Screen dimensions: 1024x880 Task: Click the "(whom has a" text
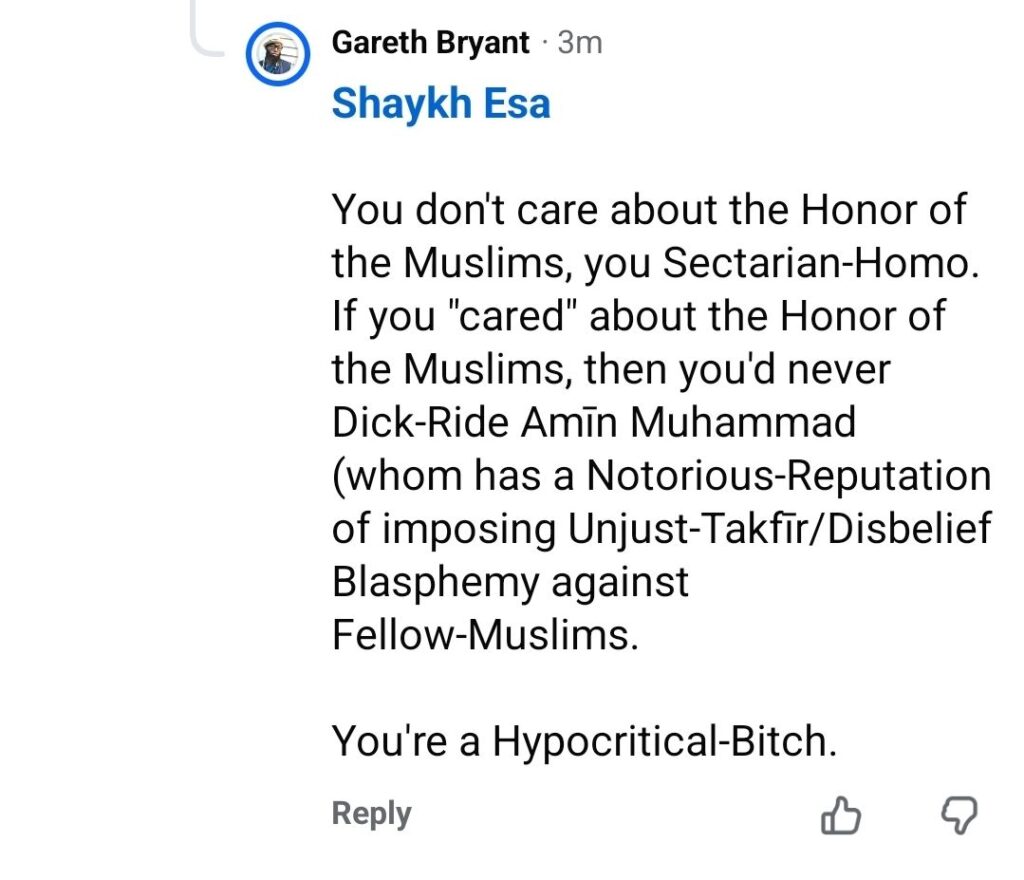click(x=454, y=476)
